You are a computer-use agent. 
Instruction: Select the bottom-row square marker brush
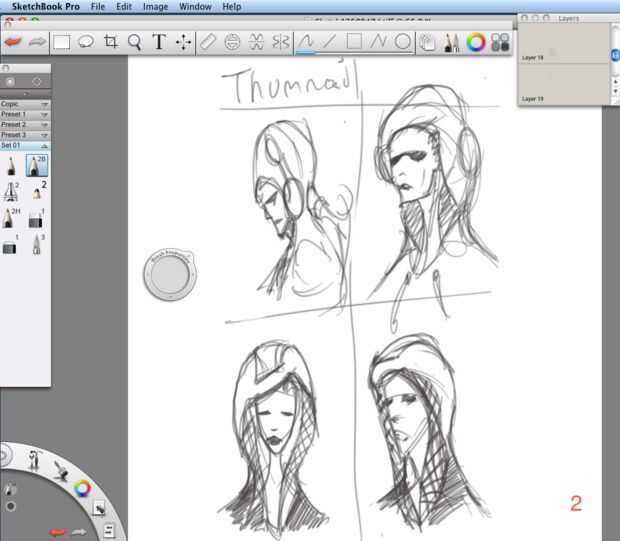pyautogui.click(x=10, y=245)
